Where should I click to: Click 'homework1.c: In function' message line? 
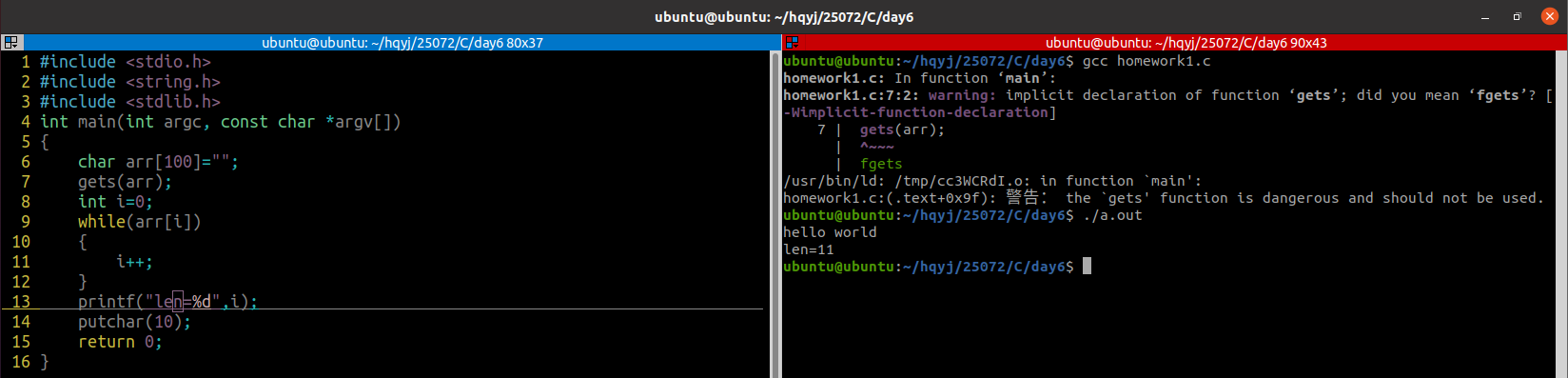pyautogui.click(x=920, y=78)
